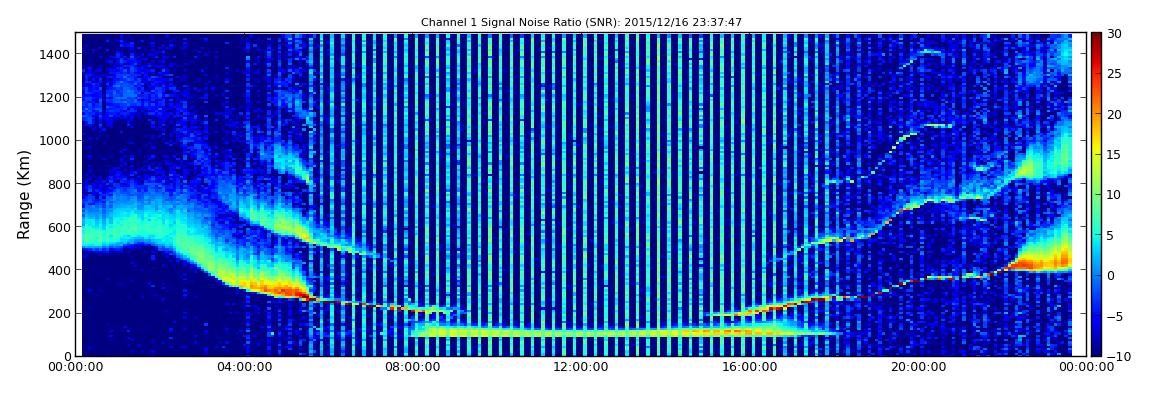Click the 800 range tick label
This screenshot has width=1150, height=407.
[59, 184]
